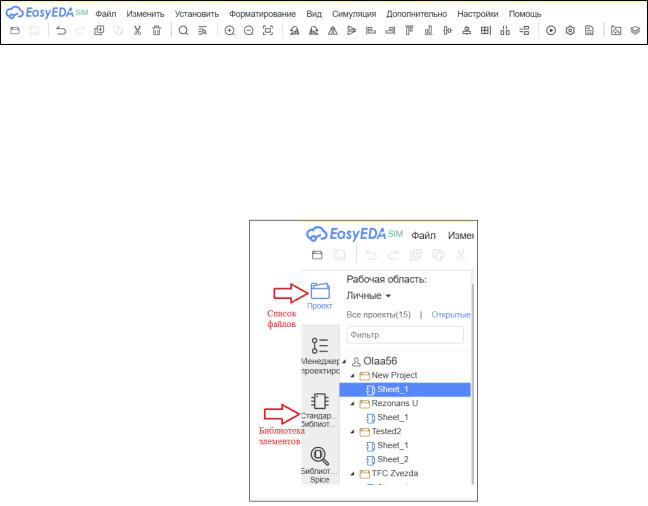Click the layers stack icon in the top toolbar

[635, 30]
